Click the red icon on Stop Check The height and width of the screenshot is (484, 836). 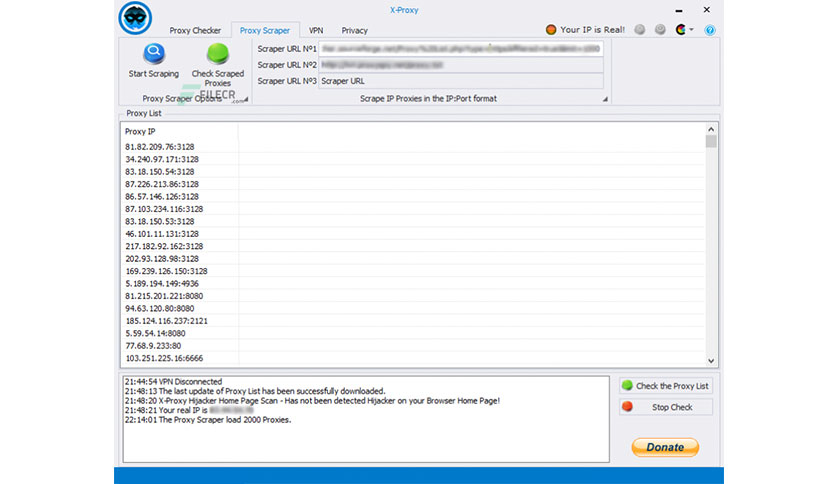pos(628,407)
